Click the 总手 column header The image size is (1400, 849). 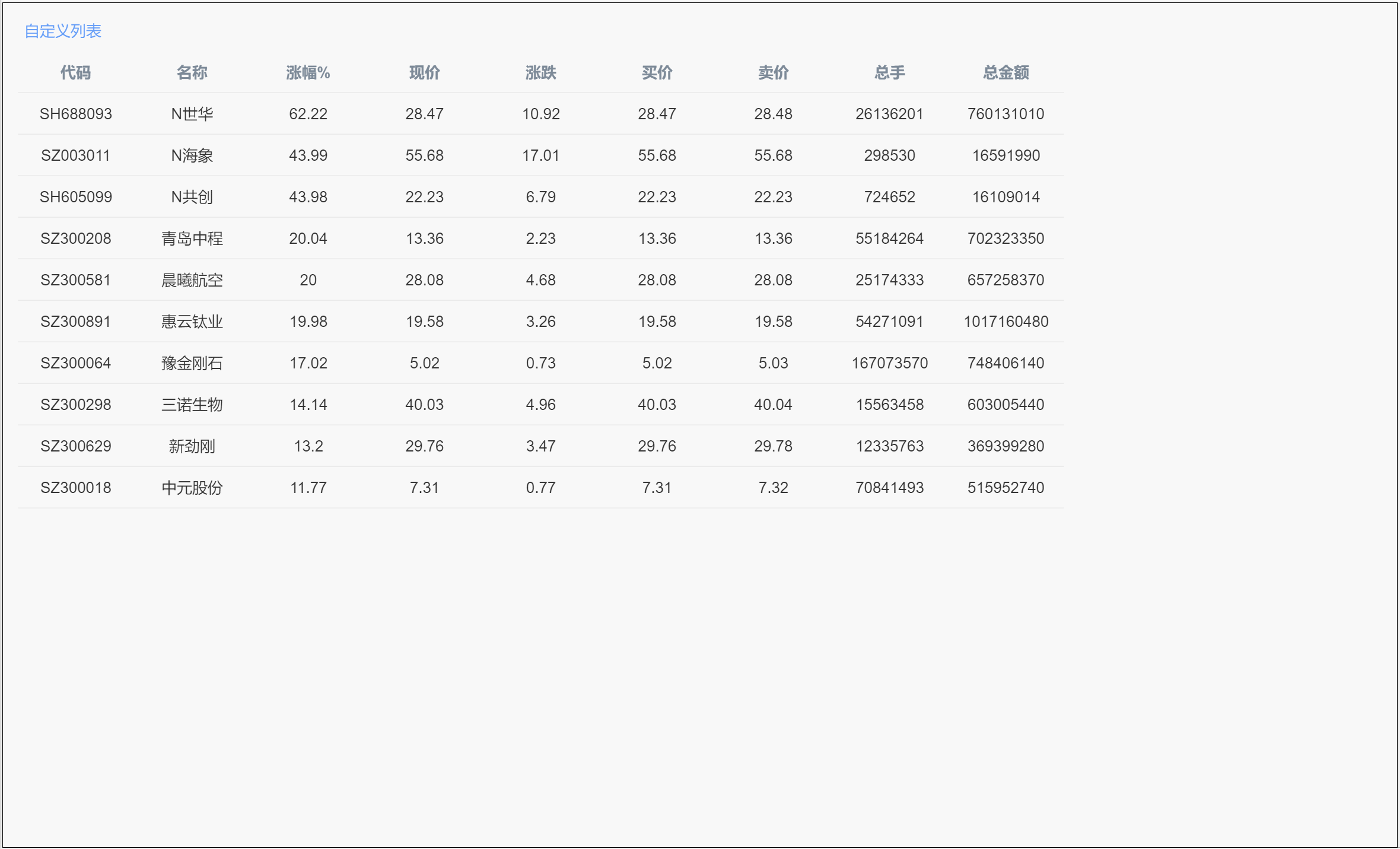[x=889, y=72]
